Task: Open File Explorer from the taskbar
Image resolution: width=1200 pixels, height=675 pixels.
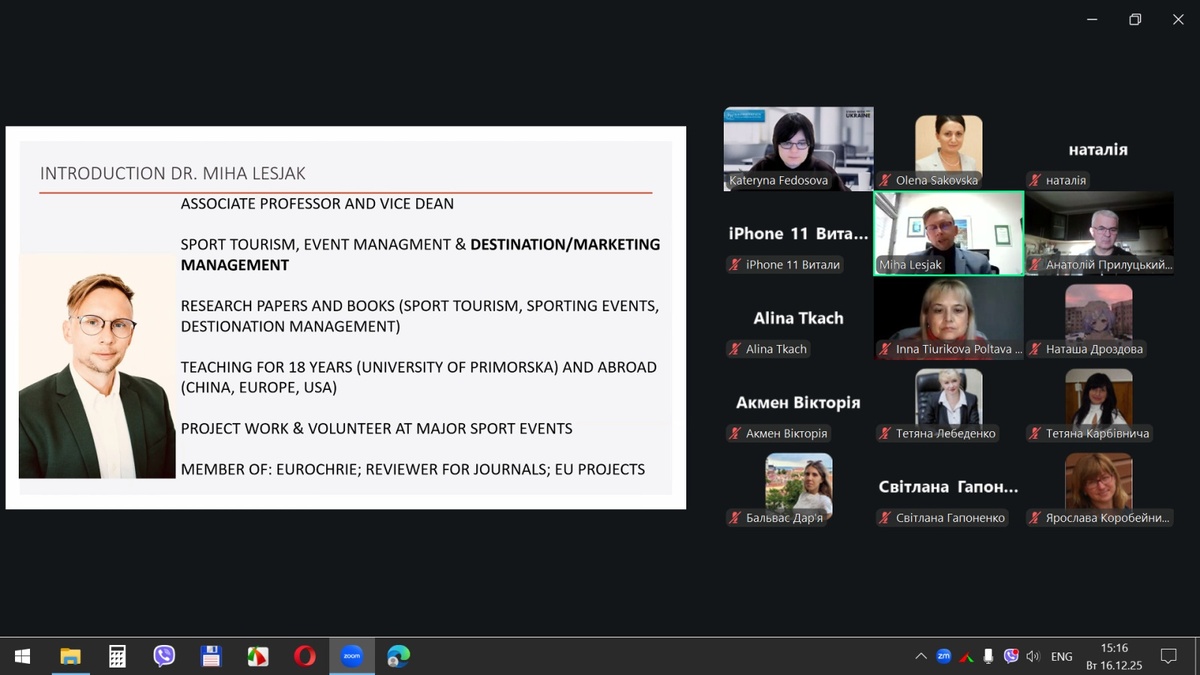Action: [70, 657]
